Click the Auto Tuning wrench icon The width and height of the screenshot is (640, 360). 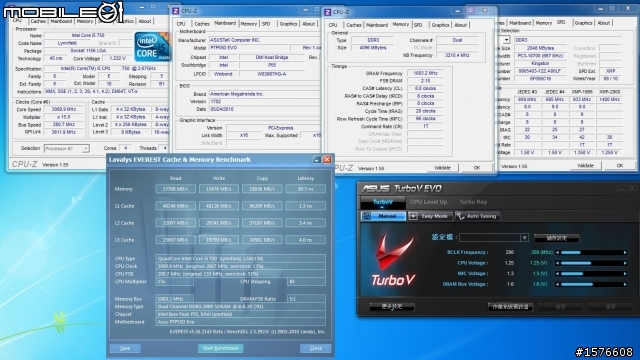pos(460,216)
